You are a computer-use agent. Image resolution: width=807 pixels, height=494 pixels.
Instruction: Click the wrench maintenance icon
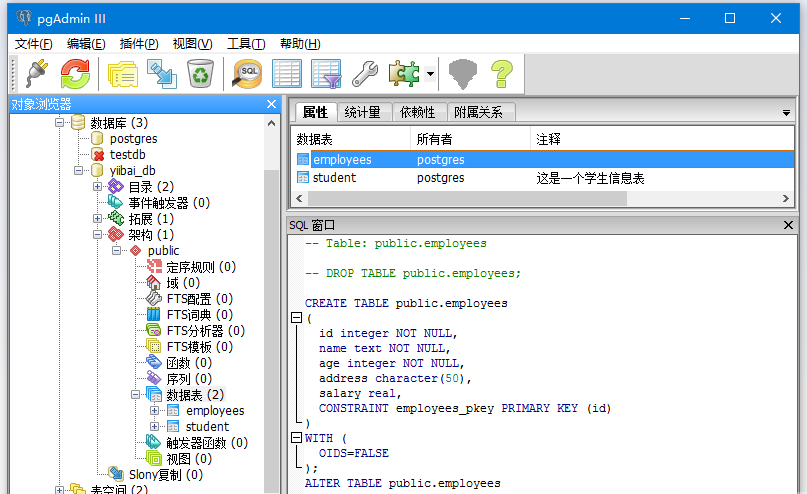tap(365, 74)
